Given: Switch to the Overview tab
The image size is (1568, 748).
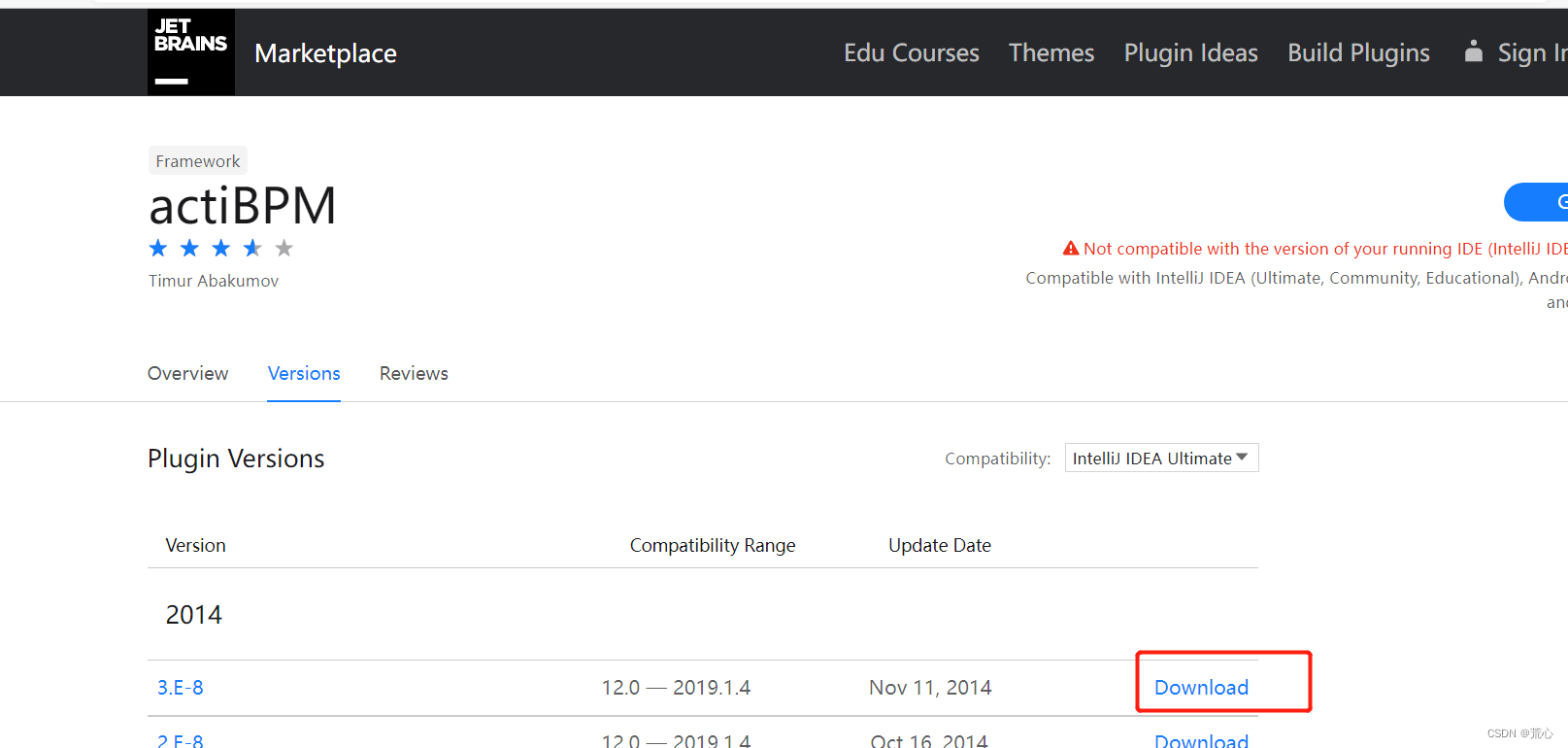Looking at the screenshot, I should click(187, 374).
